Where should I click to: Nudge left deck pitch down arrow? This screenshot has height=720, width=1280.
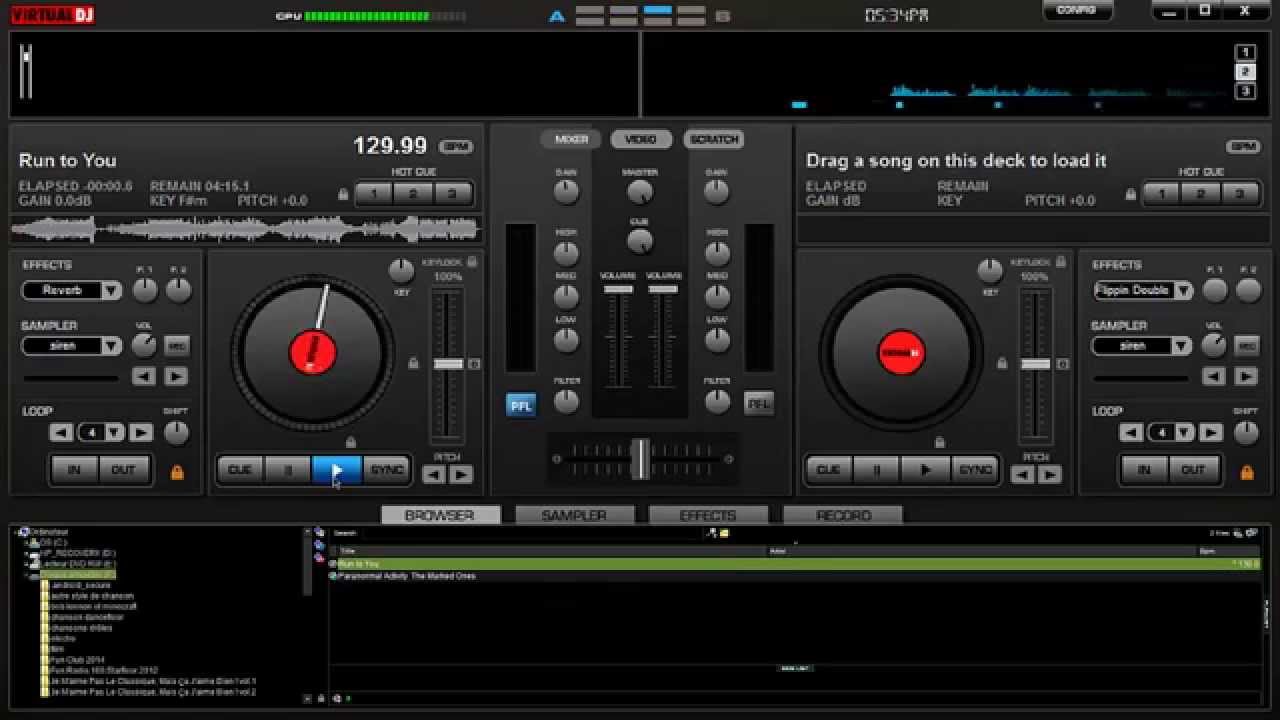[434, 475]
